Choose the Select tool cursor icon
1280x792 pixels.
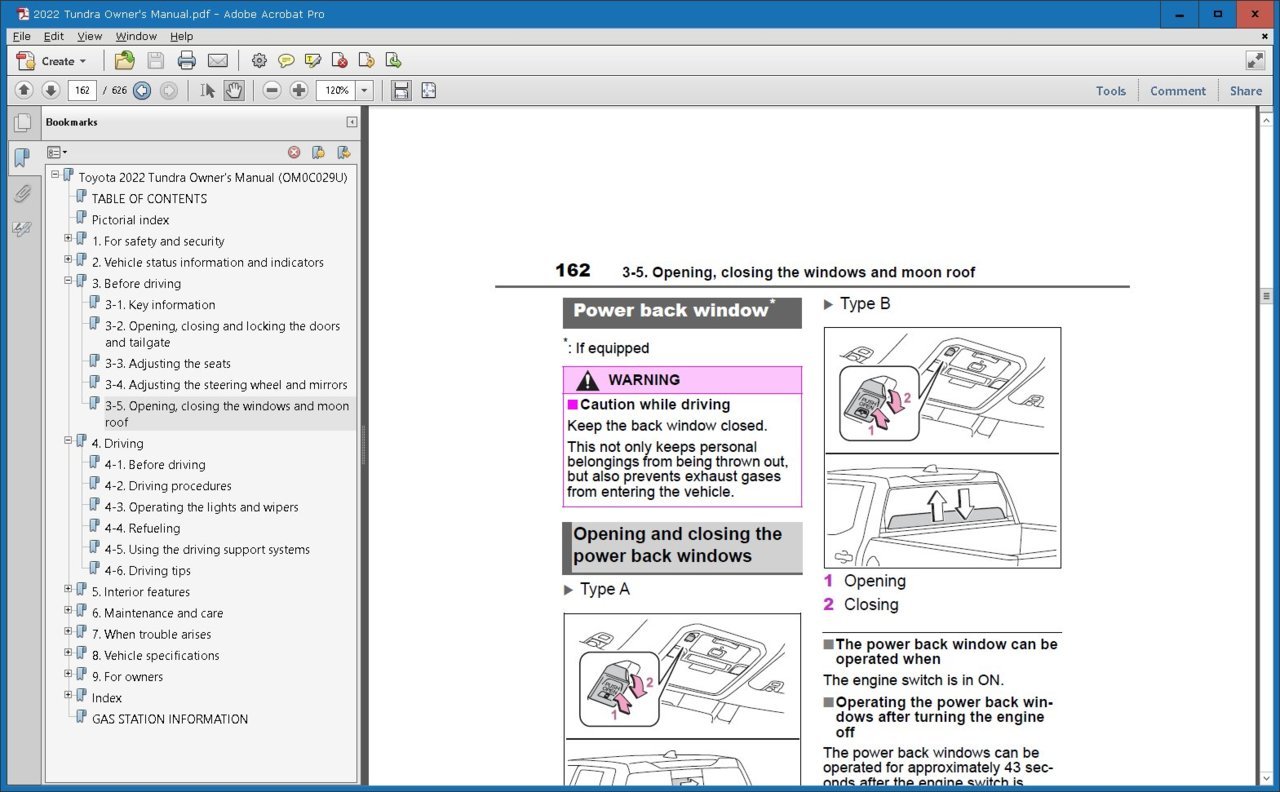[208, 91]
